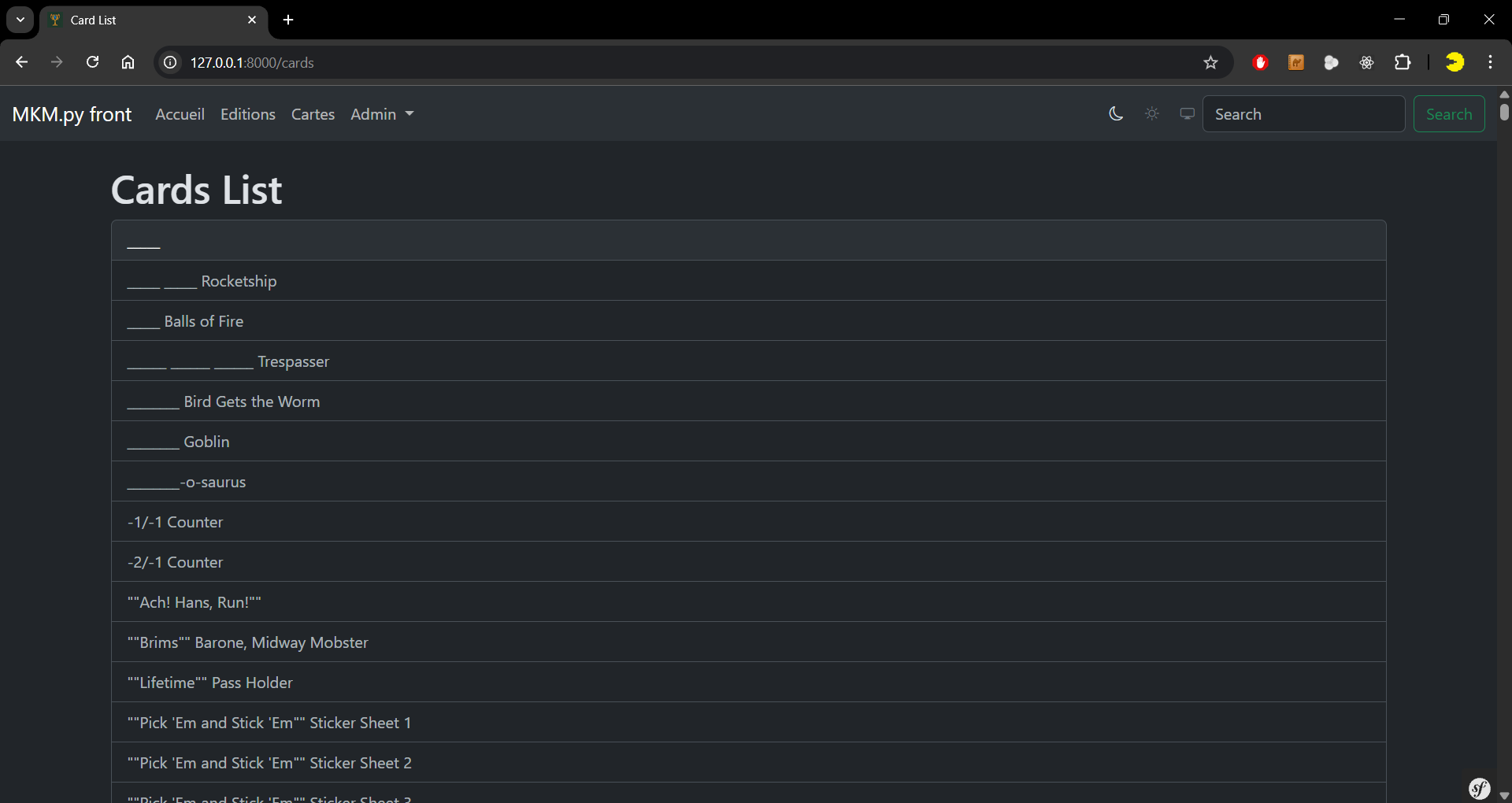Bookmark this page with star icon

(x=1210, y=63)
